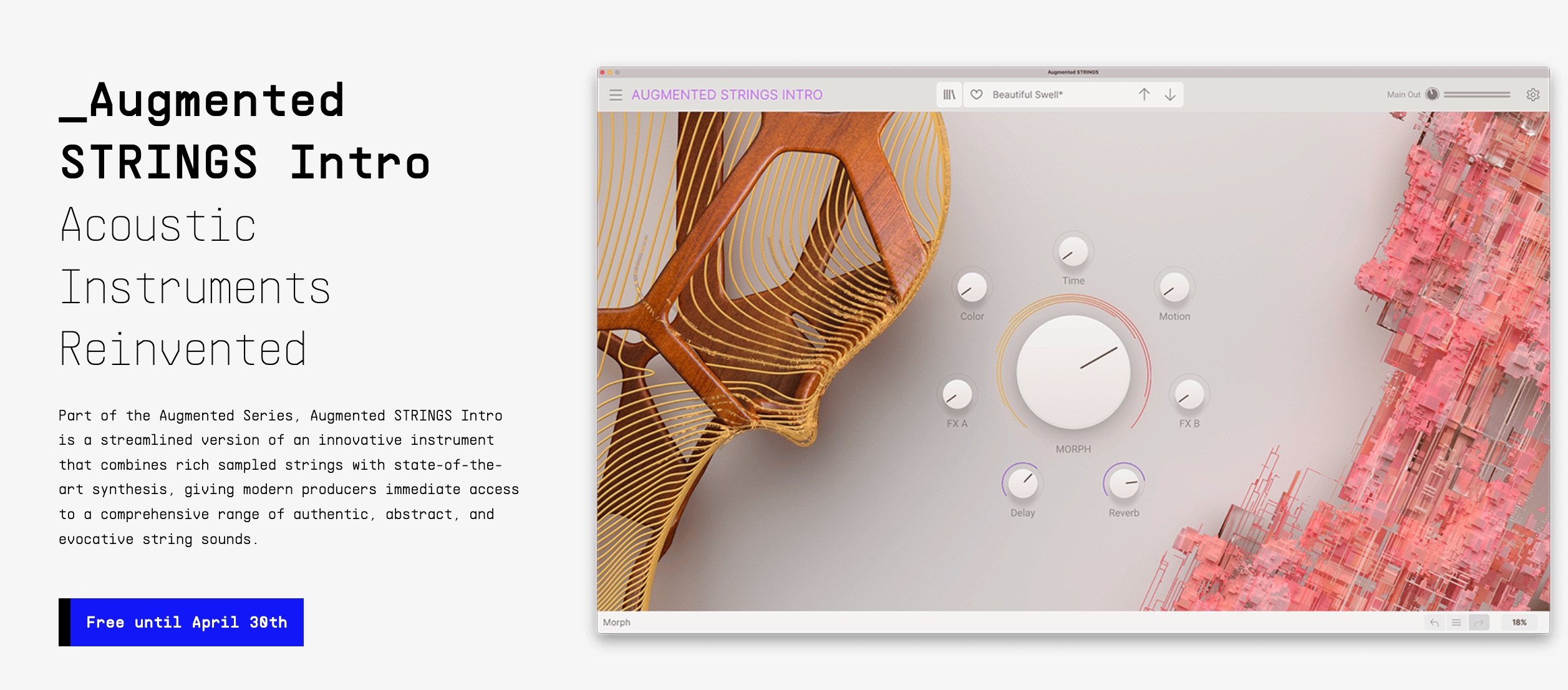Screen dimensions: 1568x690
Task: Toggle favorite heart for Beautiful Swell preset
Action: (x=978, y=95)
